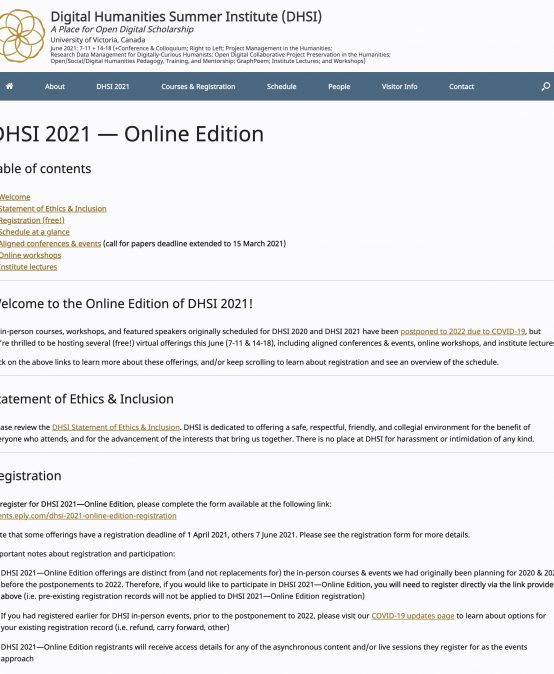Click the 'A Place for Open Digital Scholarship' tagline
This screenshot has height=674, width=554.
pos(122,29)
